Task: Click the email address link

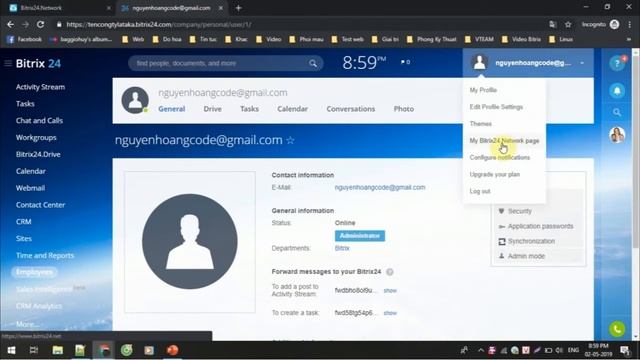Action: click(x=380, y=187)
